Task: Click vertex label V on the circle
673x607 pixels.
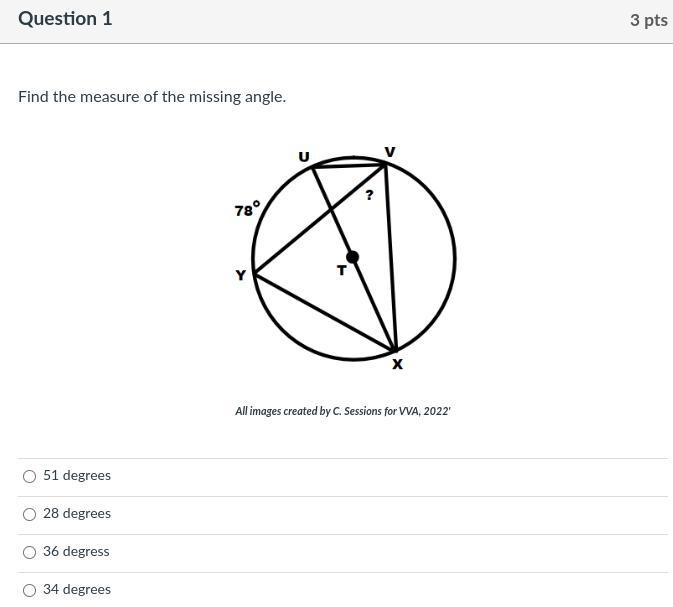Action: (390, 152)
